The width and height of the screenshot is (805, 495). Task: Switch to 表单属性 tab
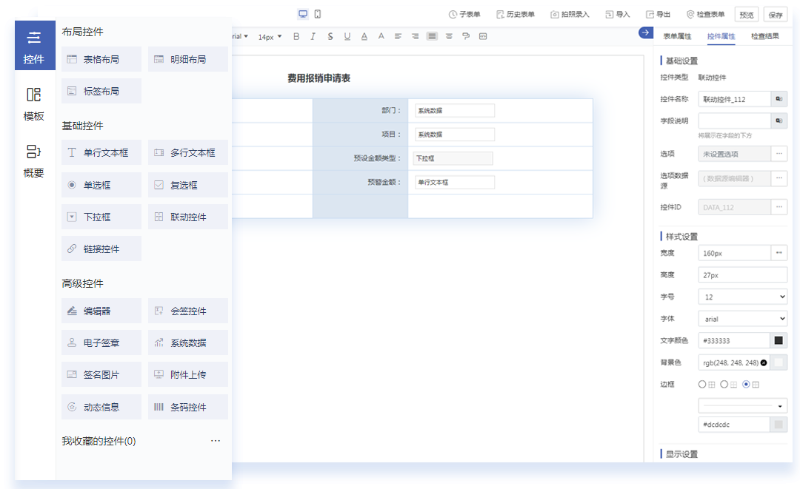coord(678,36)
